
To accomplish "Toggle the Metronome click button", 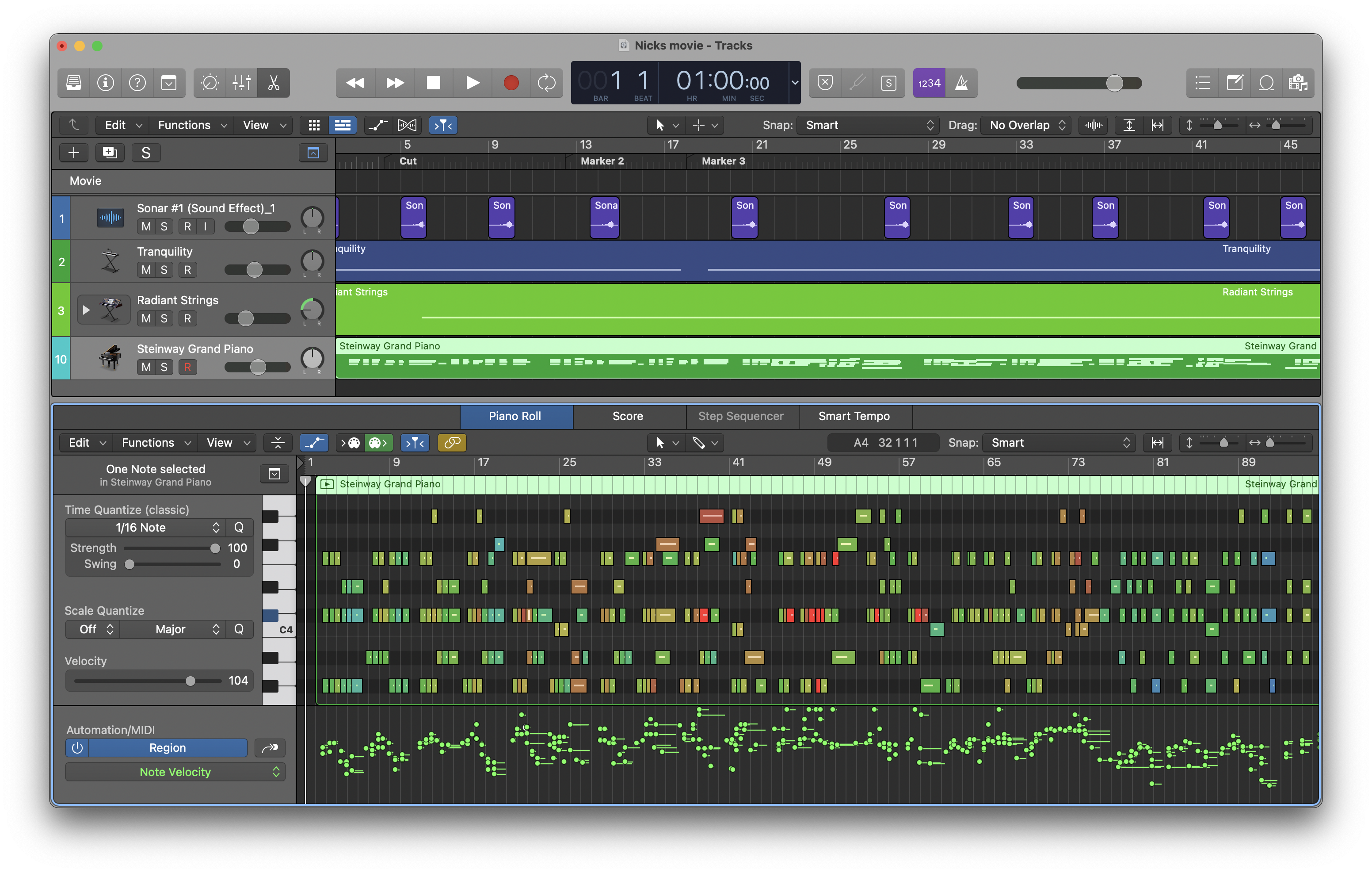I will point(962,83).
